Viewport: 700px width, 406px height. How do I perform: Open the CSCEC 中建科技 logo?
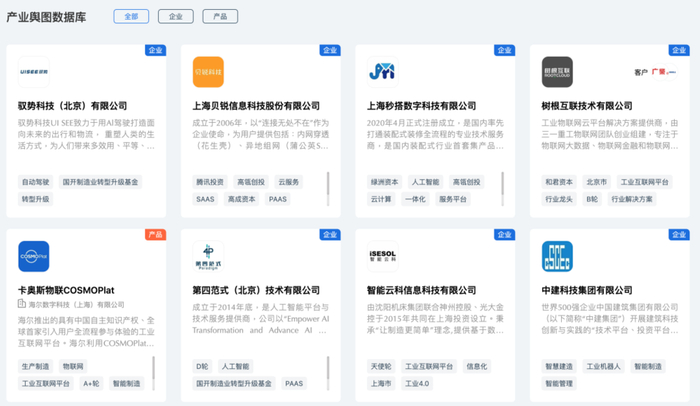[x=557, y=256]
